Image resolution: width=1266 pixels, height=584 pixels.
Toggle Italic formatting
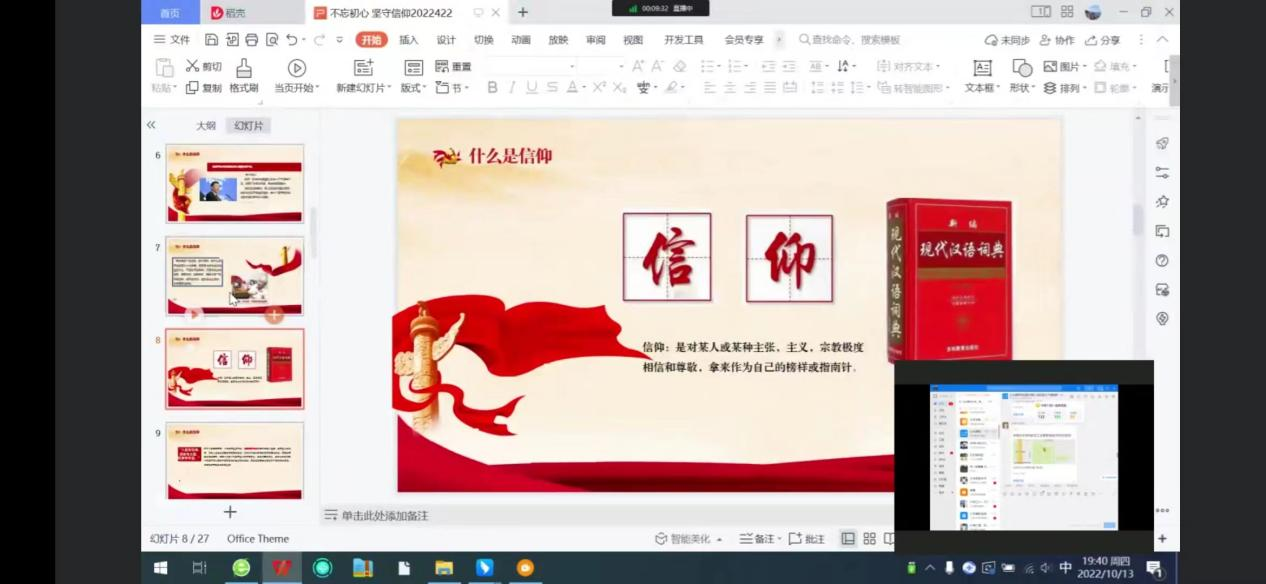coord(512,88)
